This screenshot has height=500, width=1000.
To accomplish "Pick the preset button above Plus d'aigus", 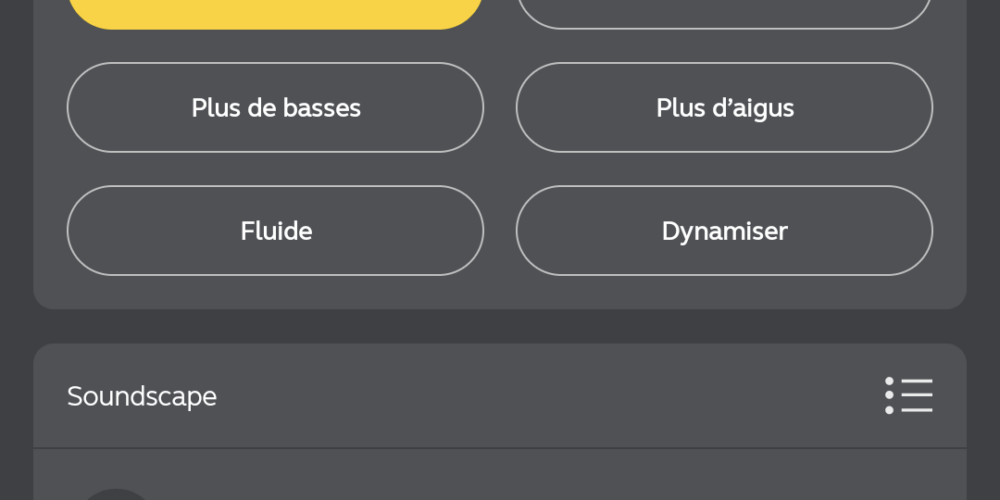I will [x=724, y=14].
